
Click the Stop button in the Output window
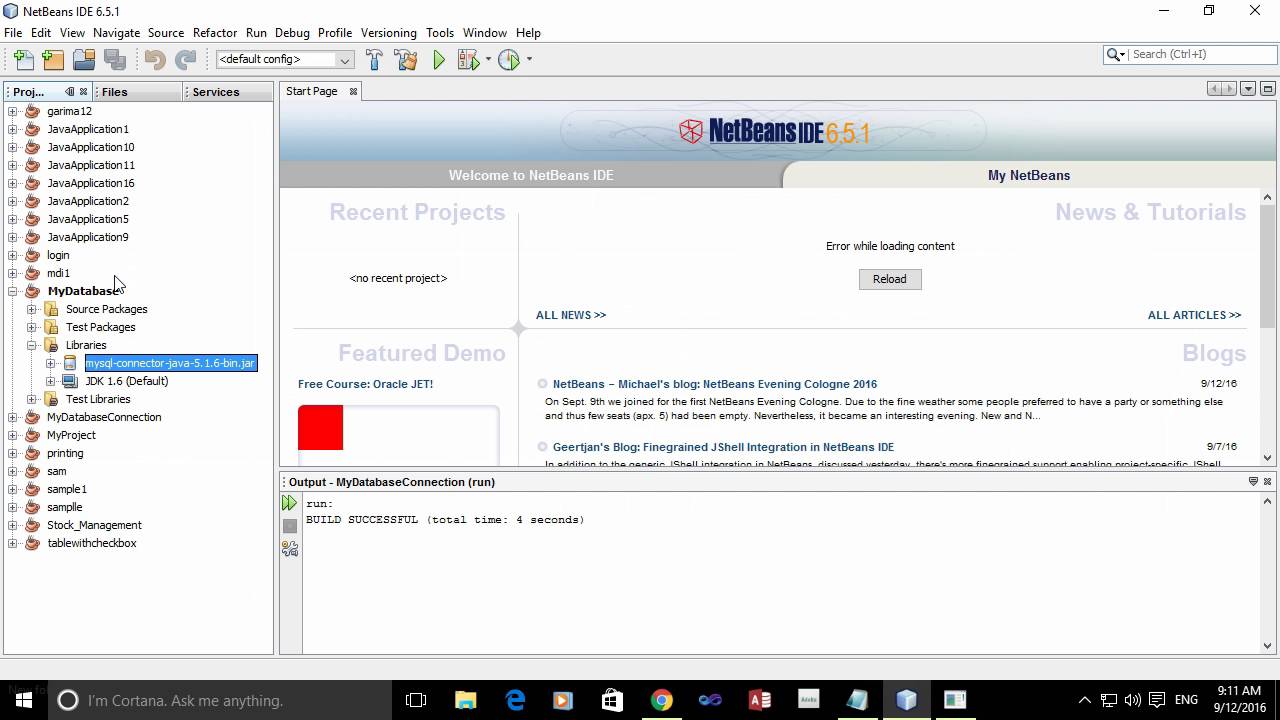click(x=290, y=526)
